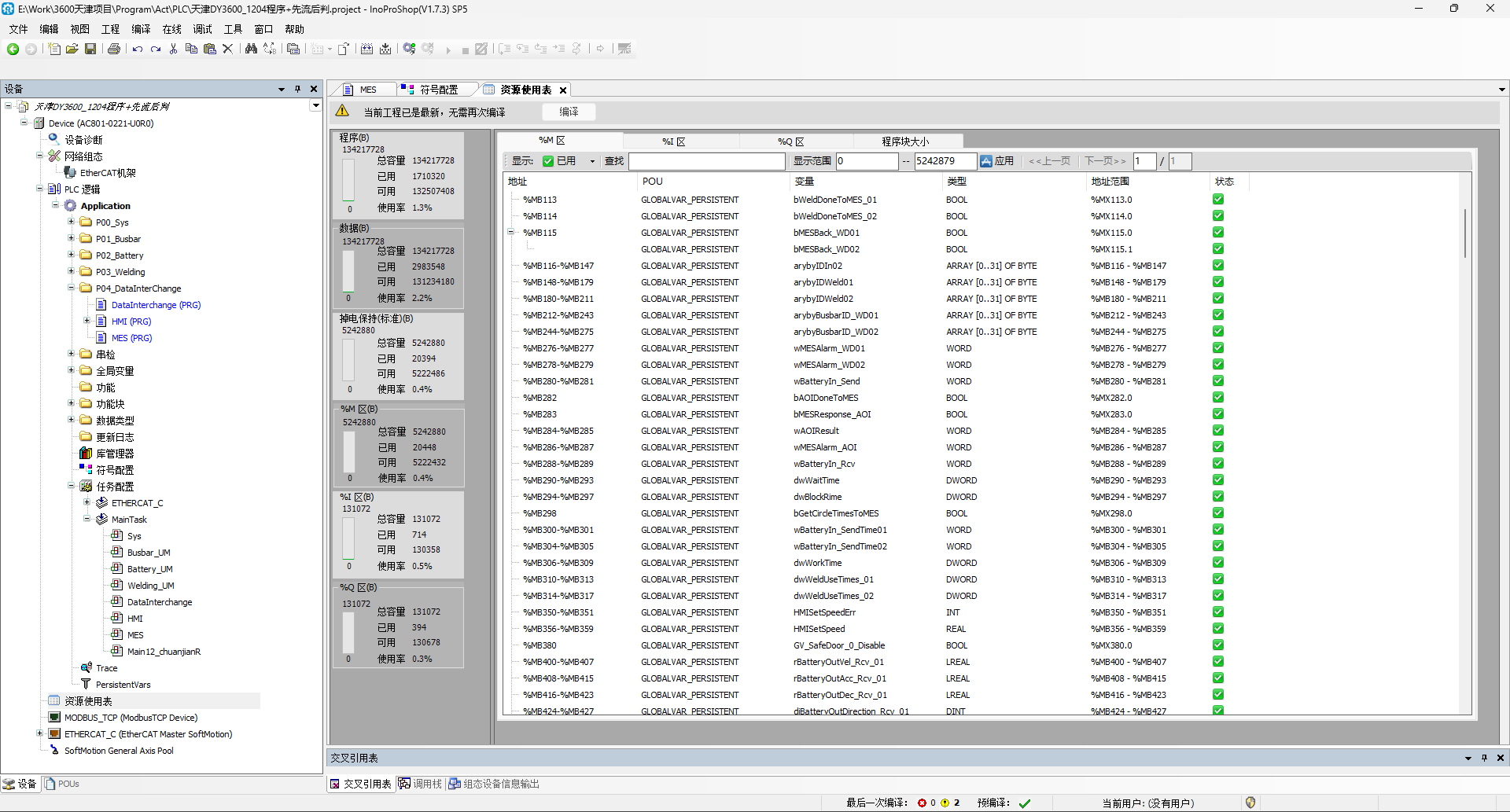Click the Print icon in the toolbar

tap(114, 49)
